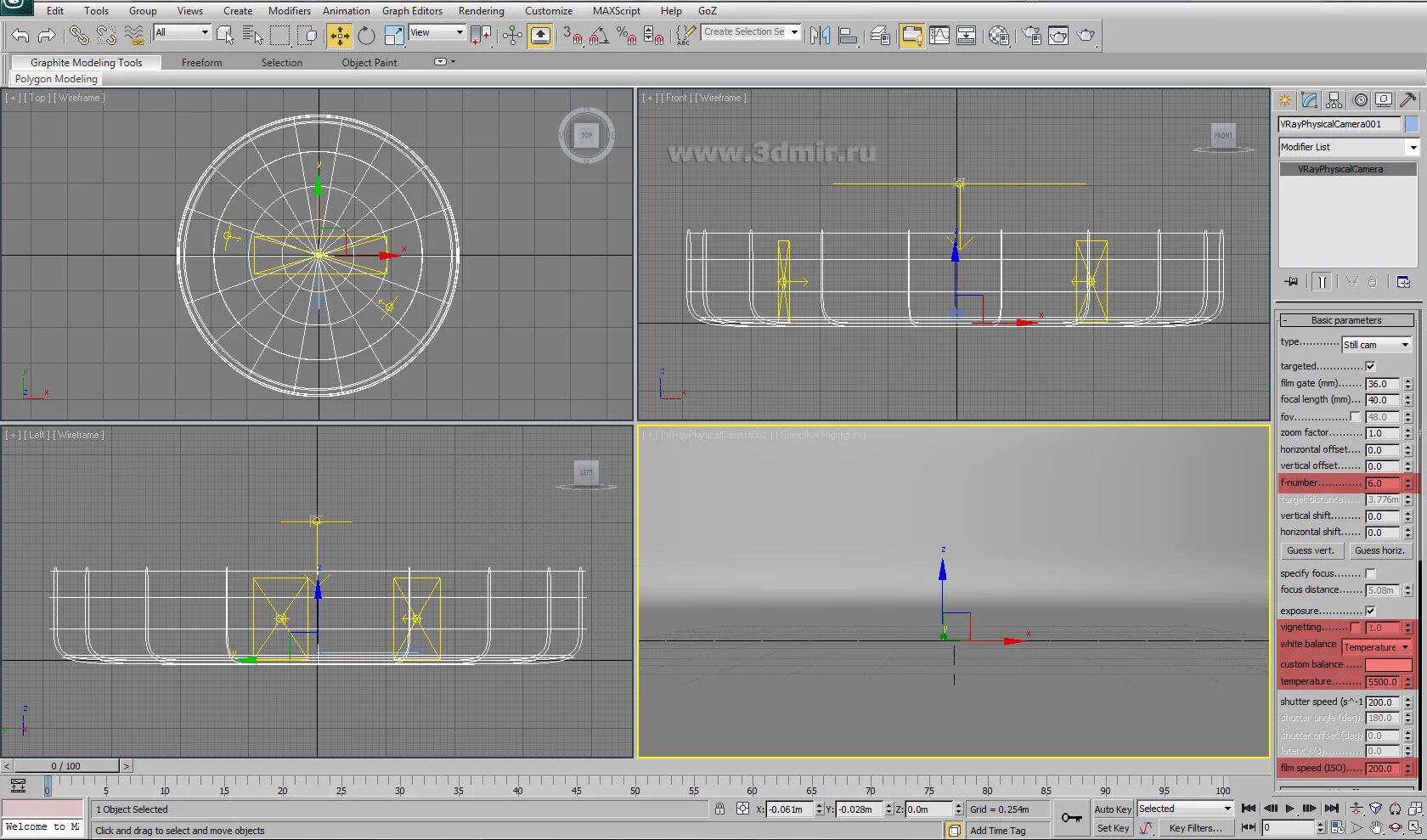Viewport: 1427px width, 840px height.
Task: Disable the exposure checkbox
Action: point(1370,610)
